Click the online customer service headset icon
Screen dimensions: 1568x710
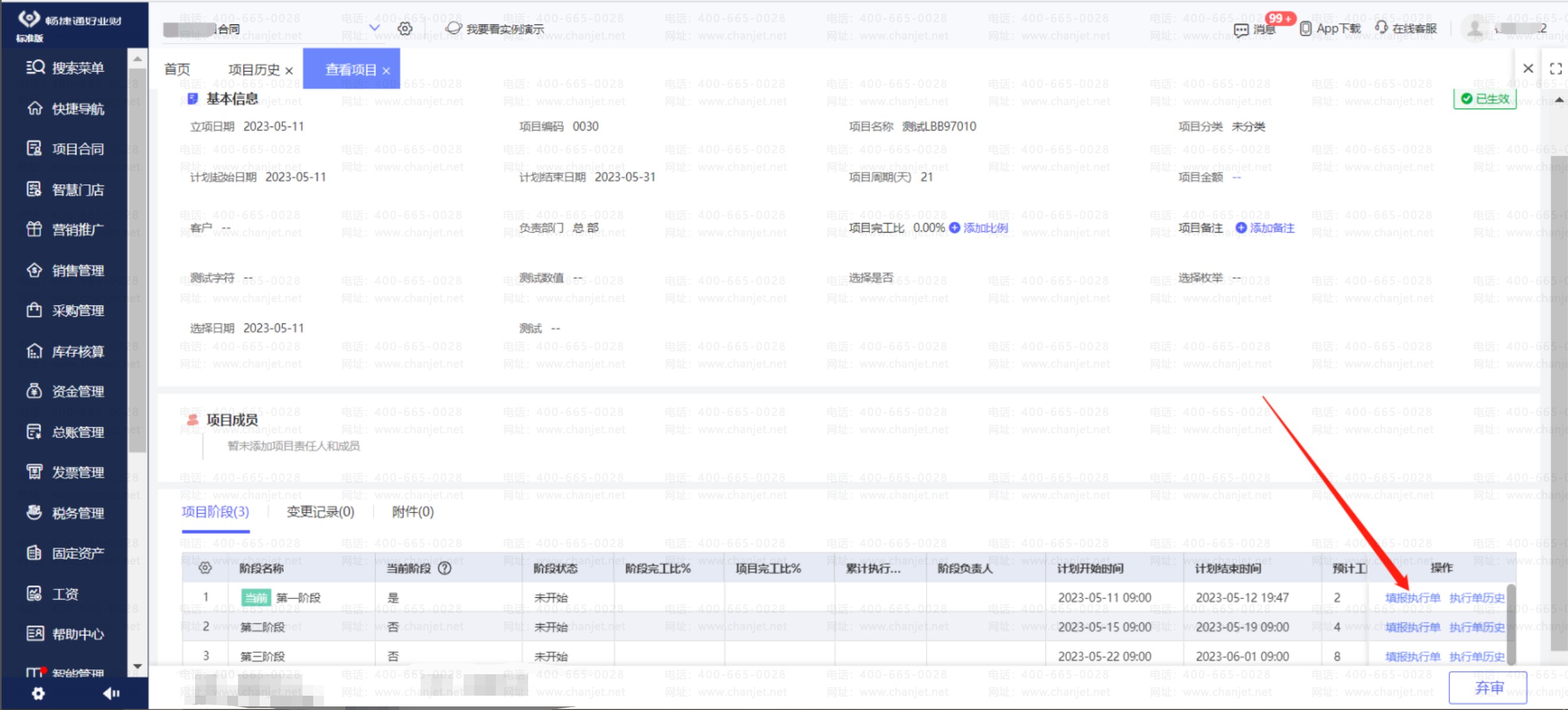(1381, 28)
